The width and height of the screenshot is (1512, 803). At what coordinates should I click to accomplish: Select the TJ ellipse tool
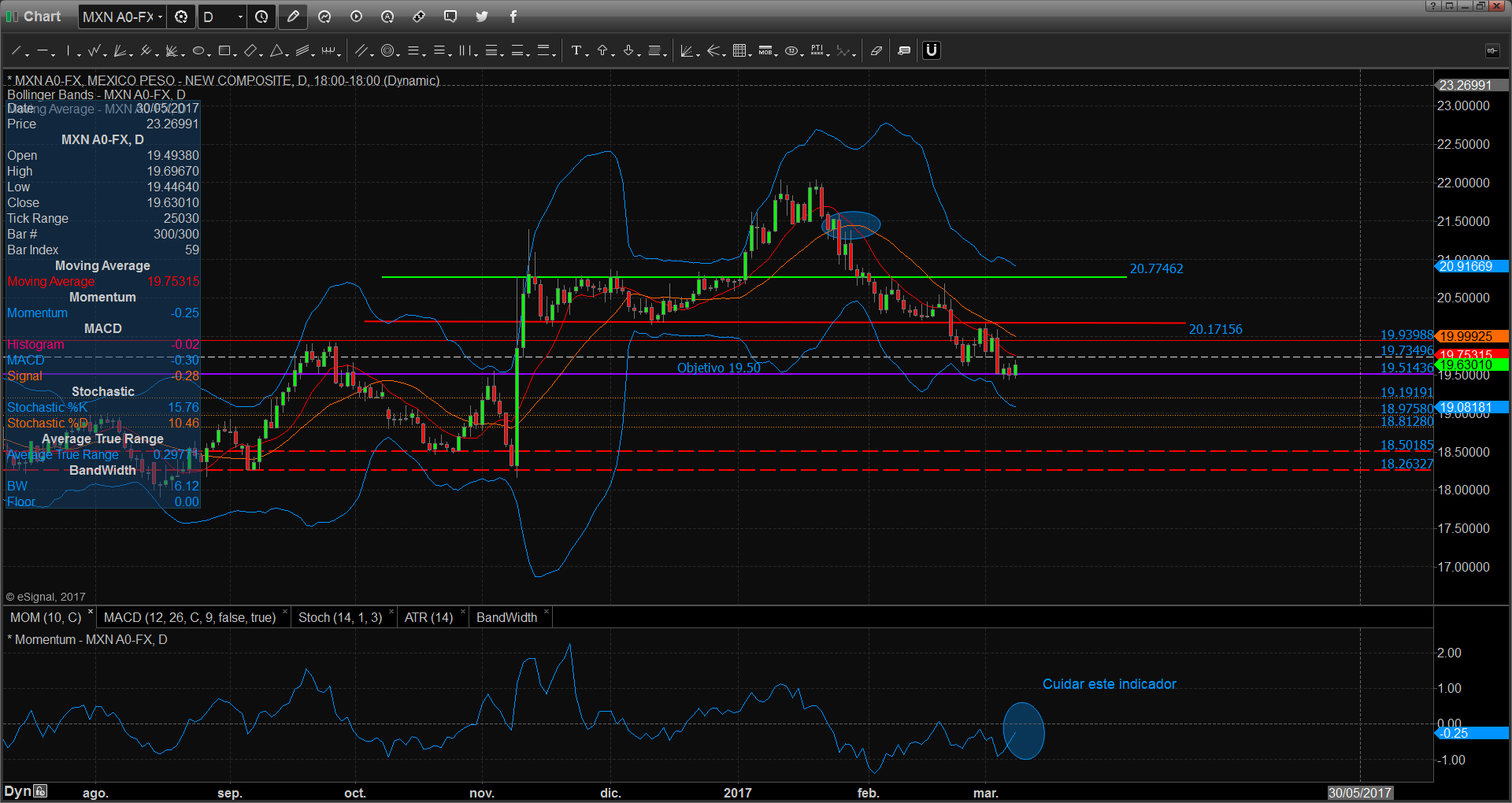(x=791, y=51)
